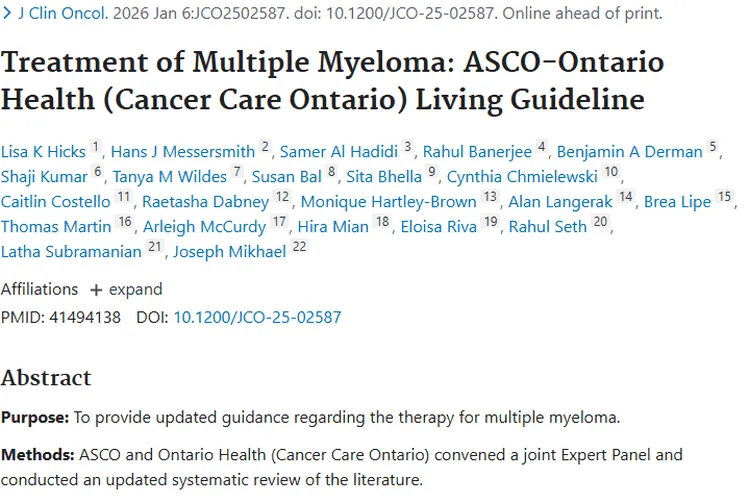
Task: Open the DOI link 10.1200/JCO-25-02587
Action: pos(257,317)
